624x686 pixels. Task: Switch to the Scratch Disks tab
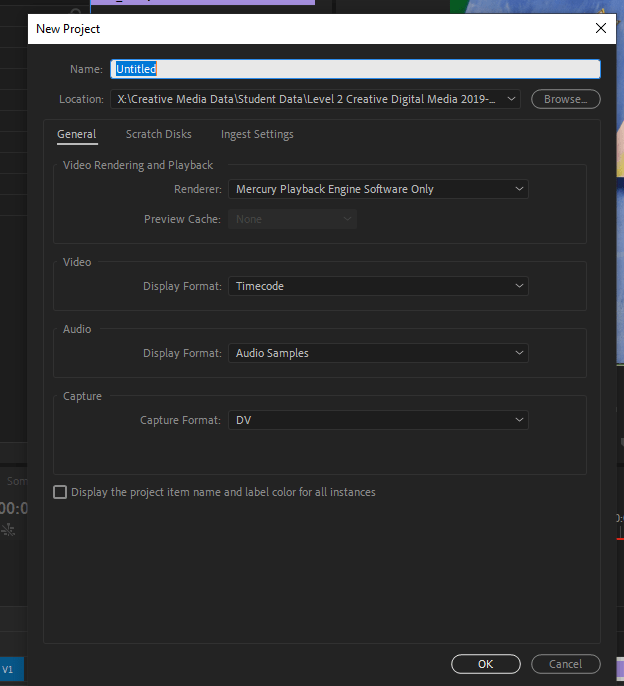tap(158, 134)
